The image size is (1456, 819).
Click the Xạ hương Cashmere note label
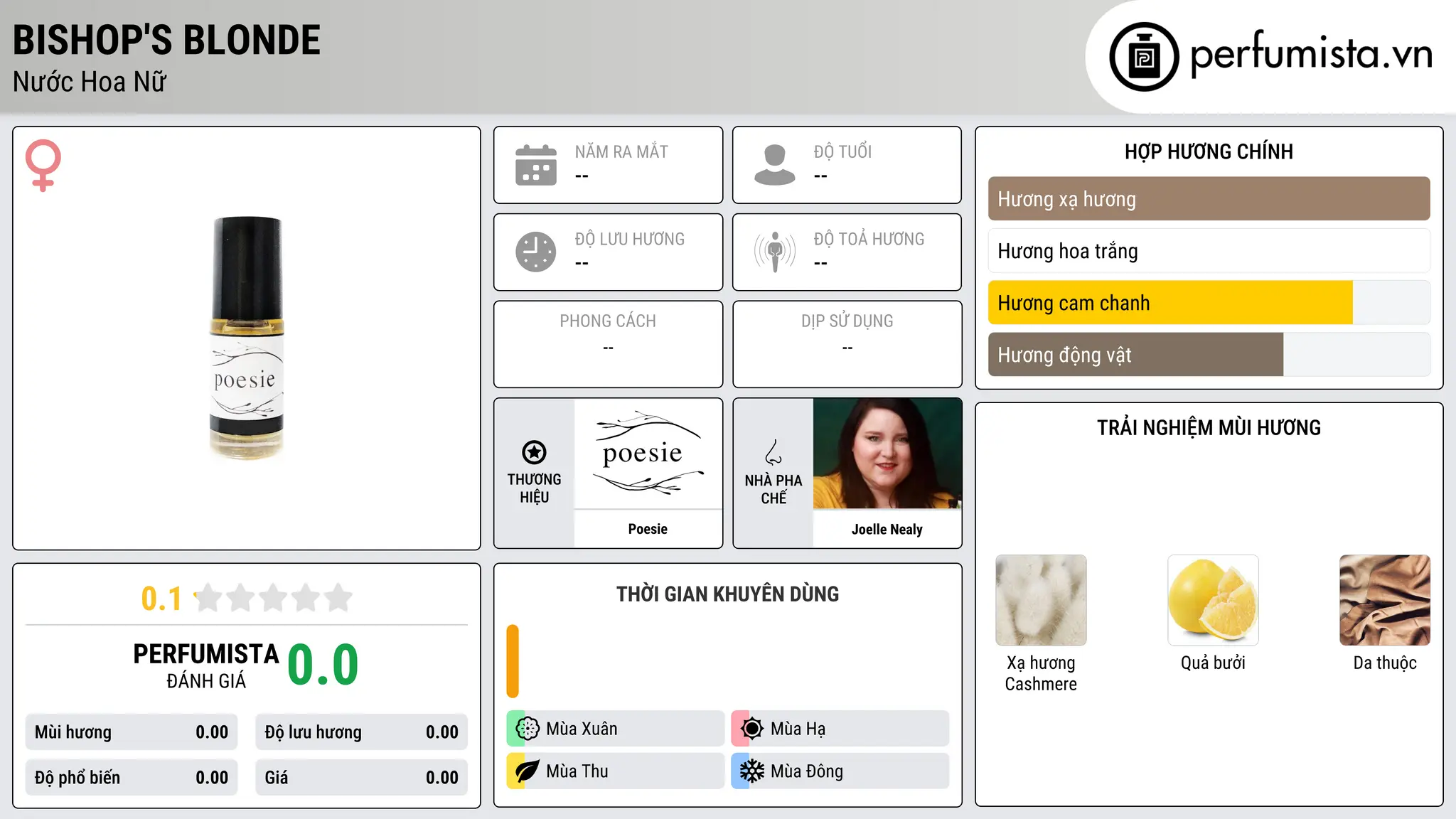tap(1041, 673)
